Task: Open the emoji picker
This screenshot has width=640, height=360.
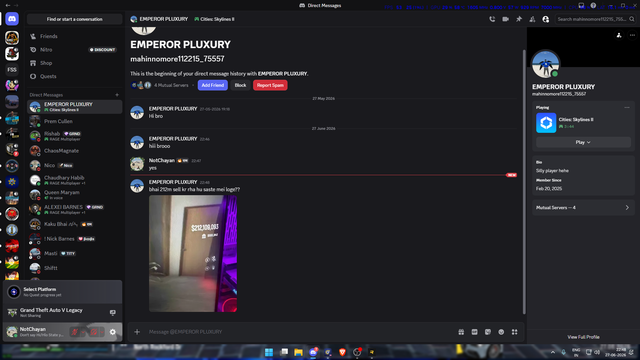Action: (501, 332)
